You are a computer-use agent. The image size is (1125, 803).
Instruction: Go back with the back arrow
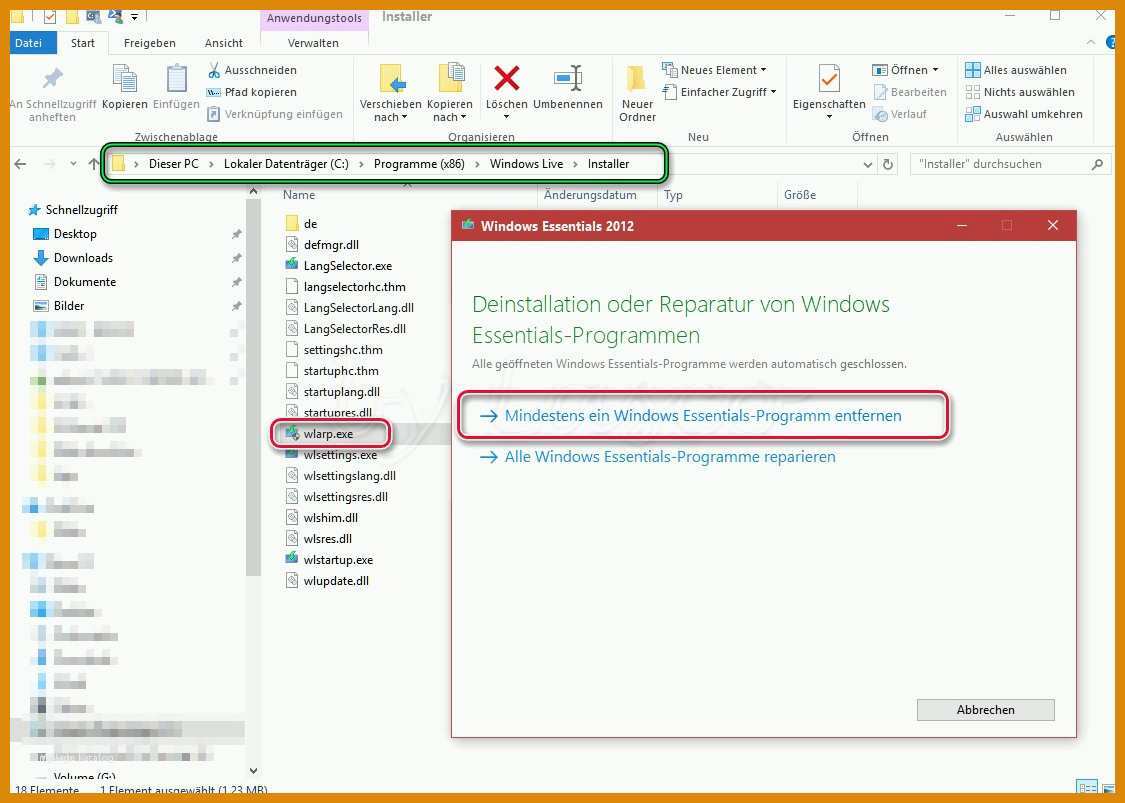pyautogui.click(x=21, y=164)
